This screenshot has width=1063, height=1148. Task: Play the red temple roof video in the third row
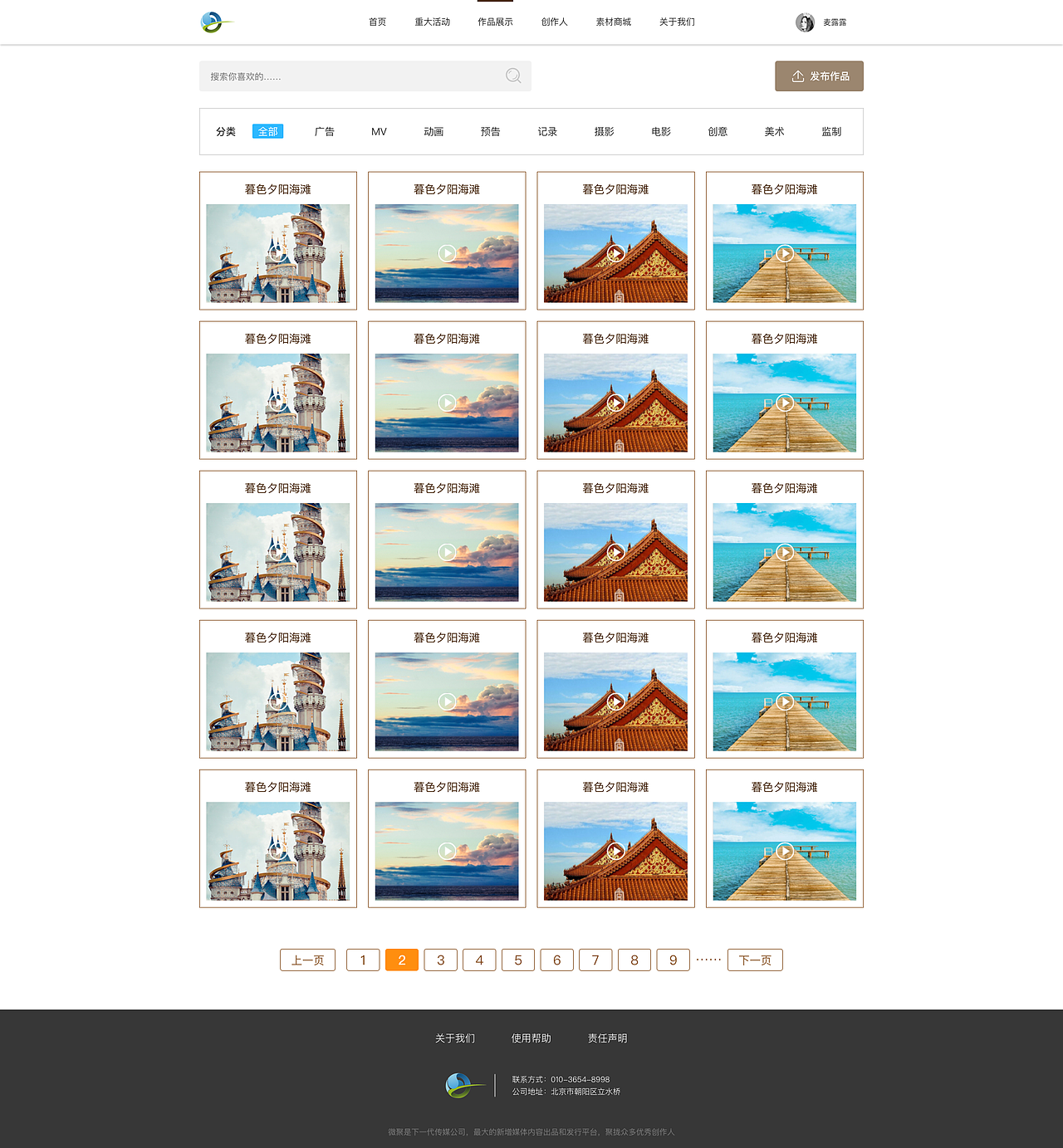tap(615, 552)
